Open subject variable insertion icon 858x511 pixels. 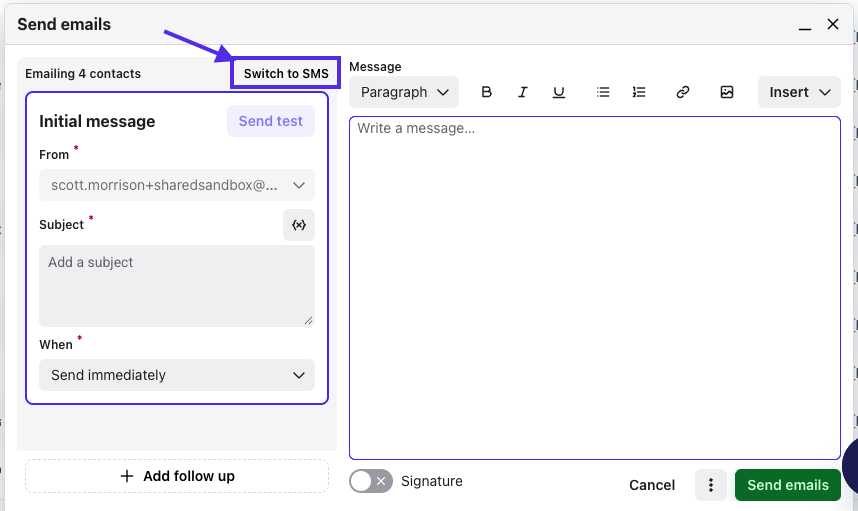coord(299,225)
